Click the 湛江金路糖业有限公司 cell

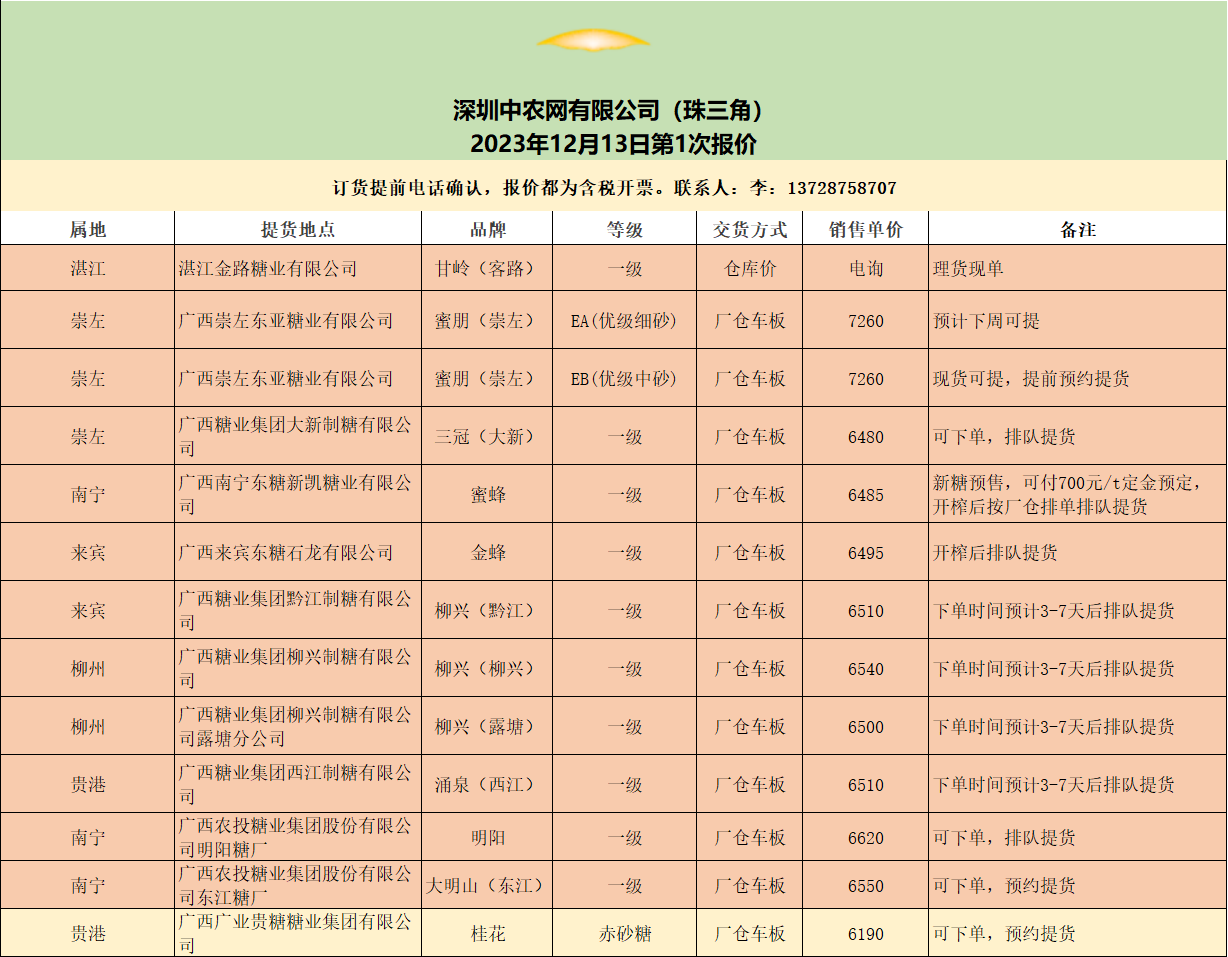pos(267,269)
